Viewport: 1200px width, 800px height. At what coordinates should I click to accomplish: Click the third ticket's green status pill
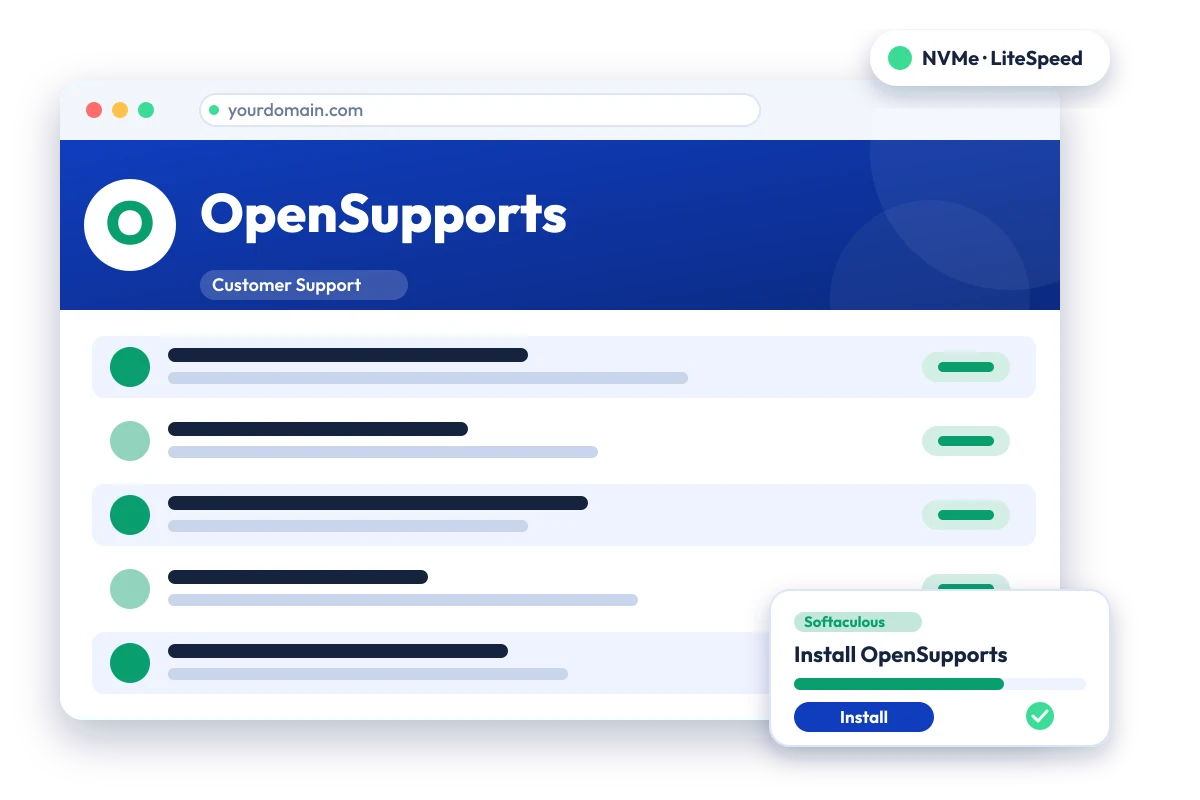[966, 515]
